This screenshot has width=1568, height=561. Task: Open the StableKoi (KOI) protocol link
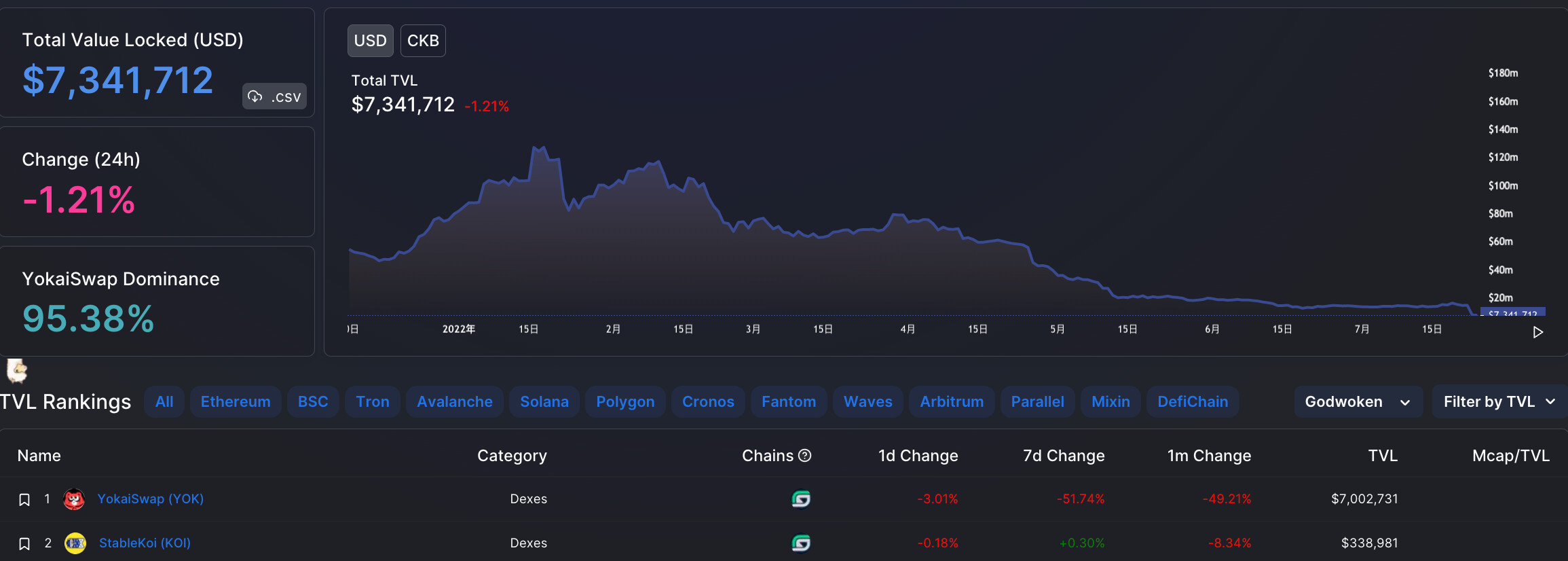[145, 543]
